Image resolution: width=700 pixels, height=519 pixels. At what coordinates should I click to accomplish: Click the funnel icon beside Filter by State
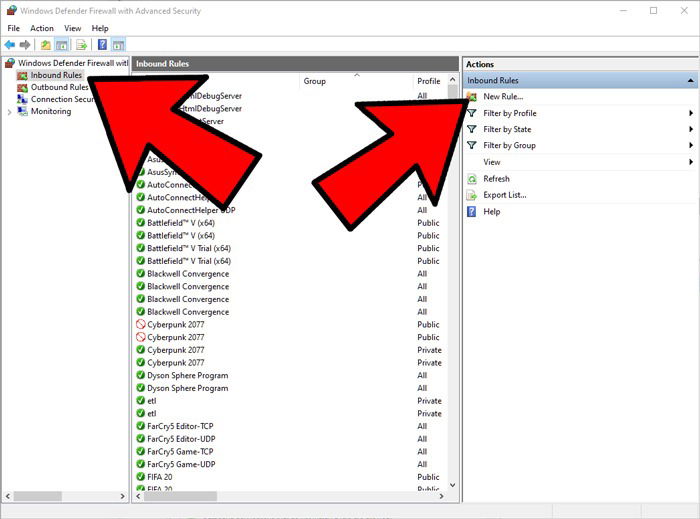point(471,129)
